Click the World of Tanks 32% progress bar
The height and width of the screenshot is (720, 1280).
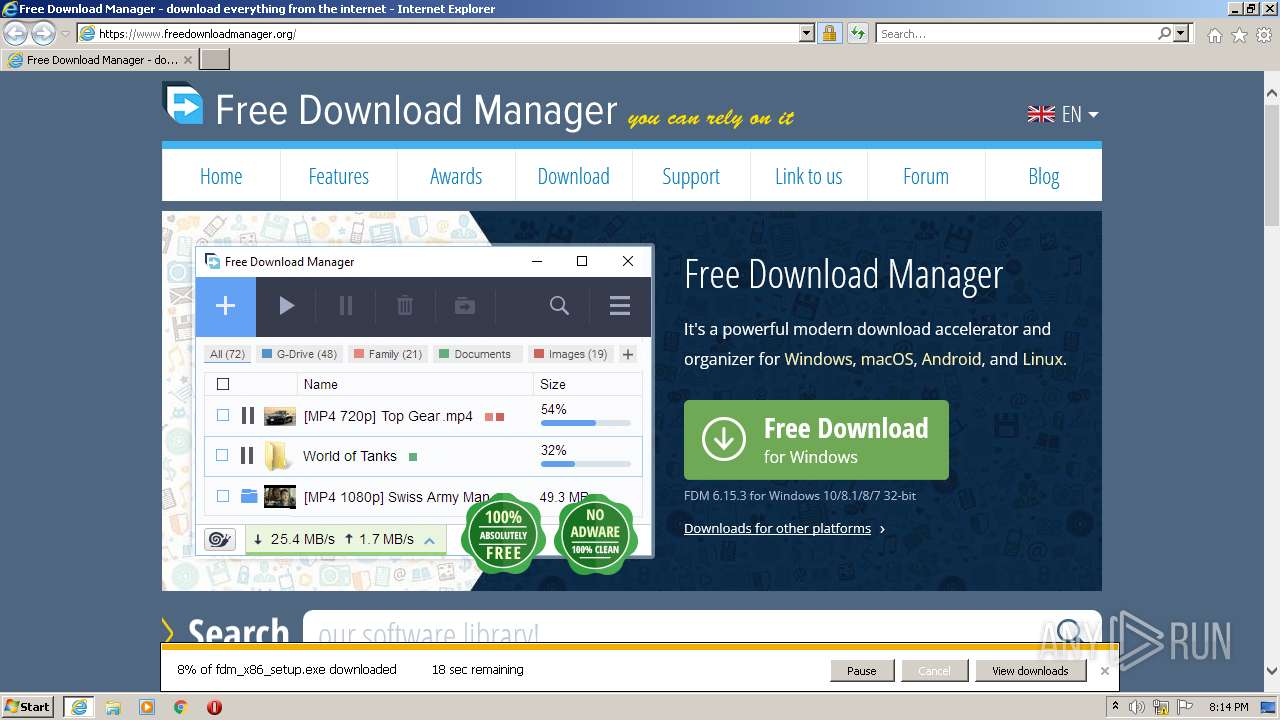click(x=588, y=464)
